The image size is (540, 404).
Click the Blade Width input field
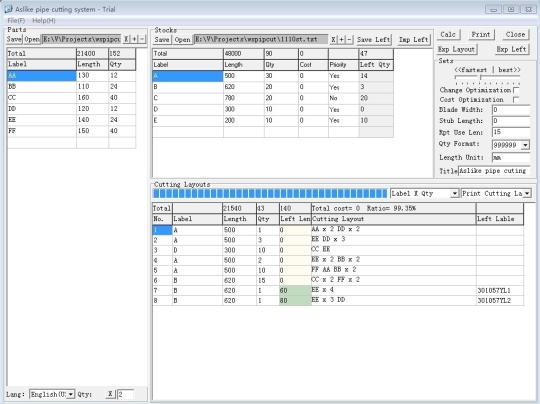511,110
